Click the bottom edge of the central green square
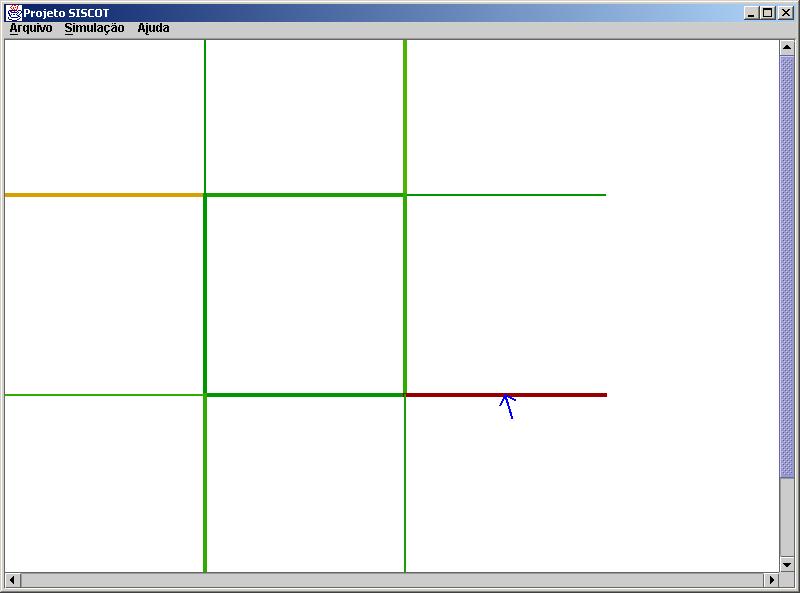The width and height of the screenshot is (800, 593). click(x=305, y=395)
